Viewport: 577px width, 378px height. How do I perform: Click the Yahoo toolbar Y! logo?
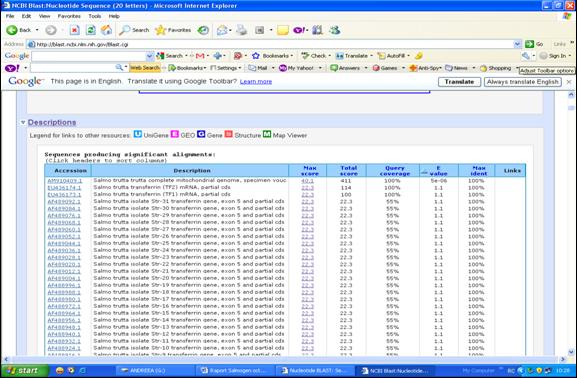coord(12,68)
